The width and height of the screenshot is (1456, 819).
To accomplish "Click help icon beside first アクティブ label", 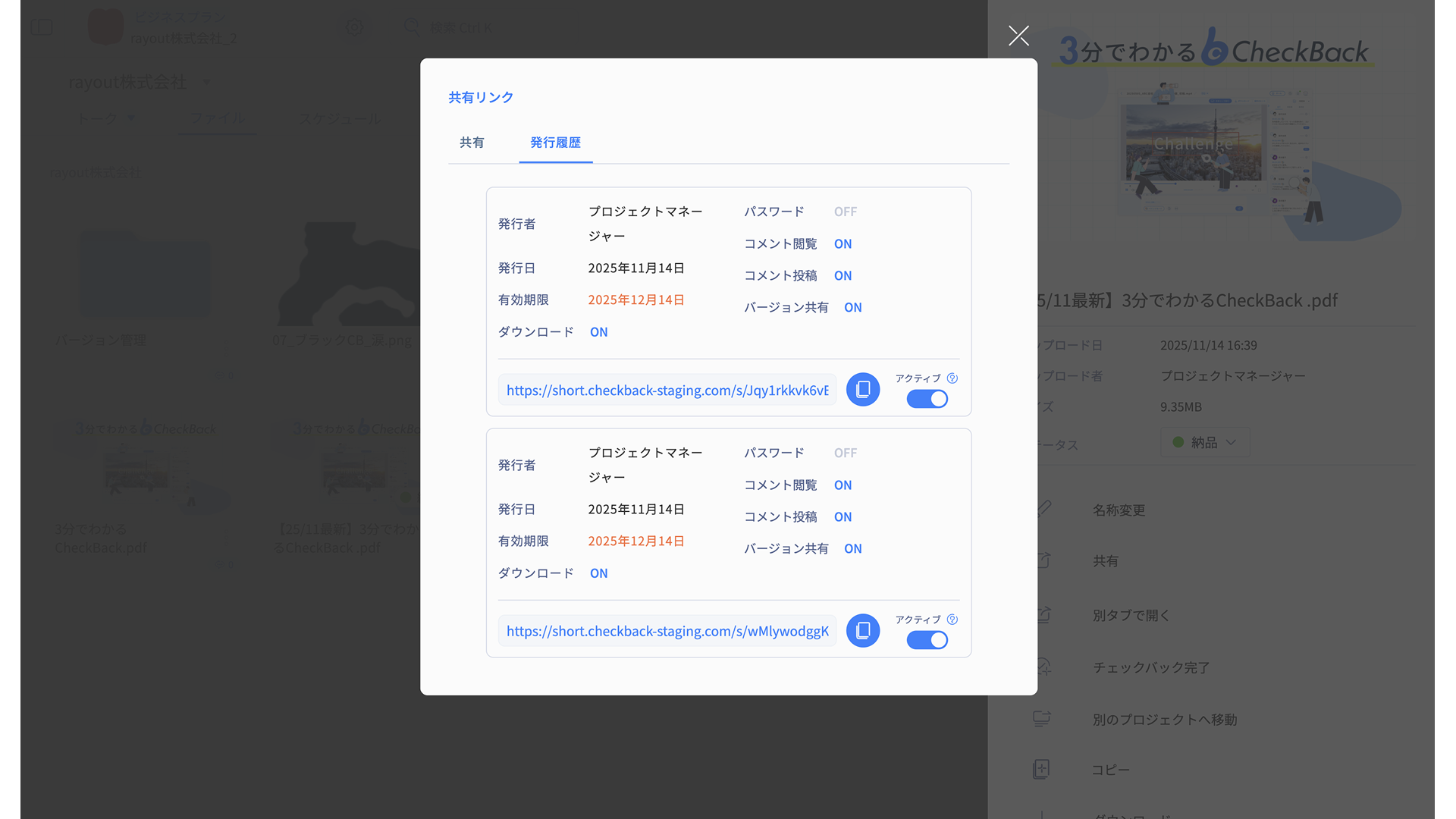I will [x=952, y=378].
